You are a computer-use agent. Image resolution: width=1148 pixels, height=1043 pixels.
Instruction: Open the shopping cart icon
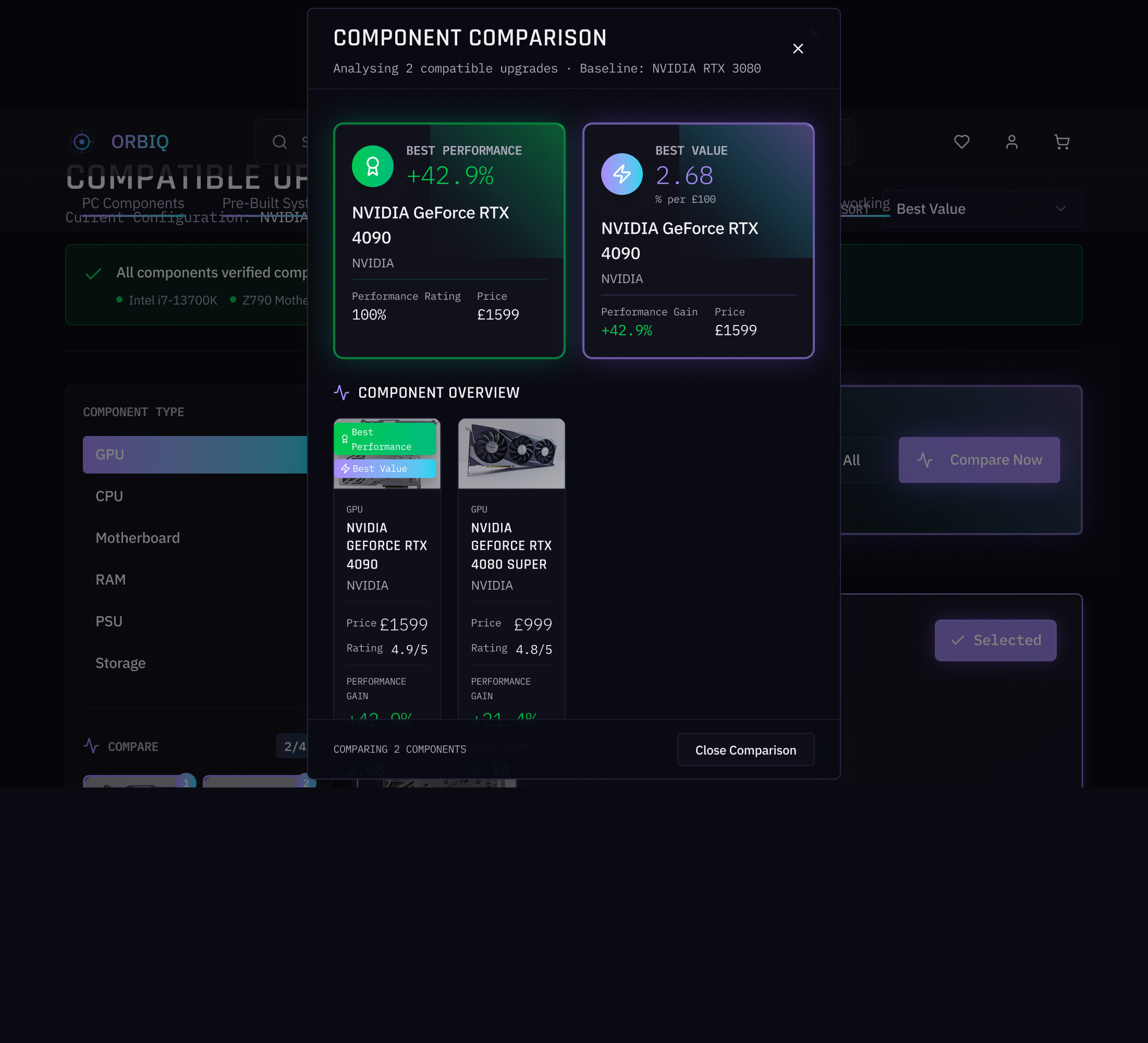click(1062, 141)
